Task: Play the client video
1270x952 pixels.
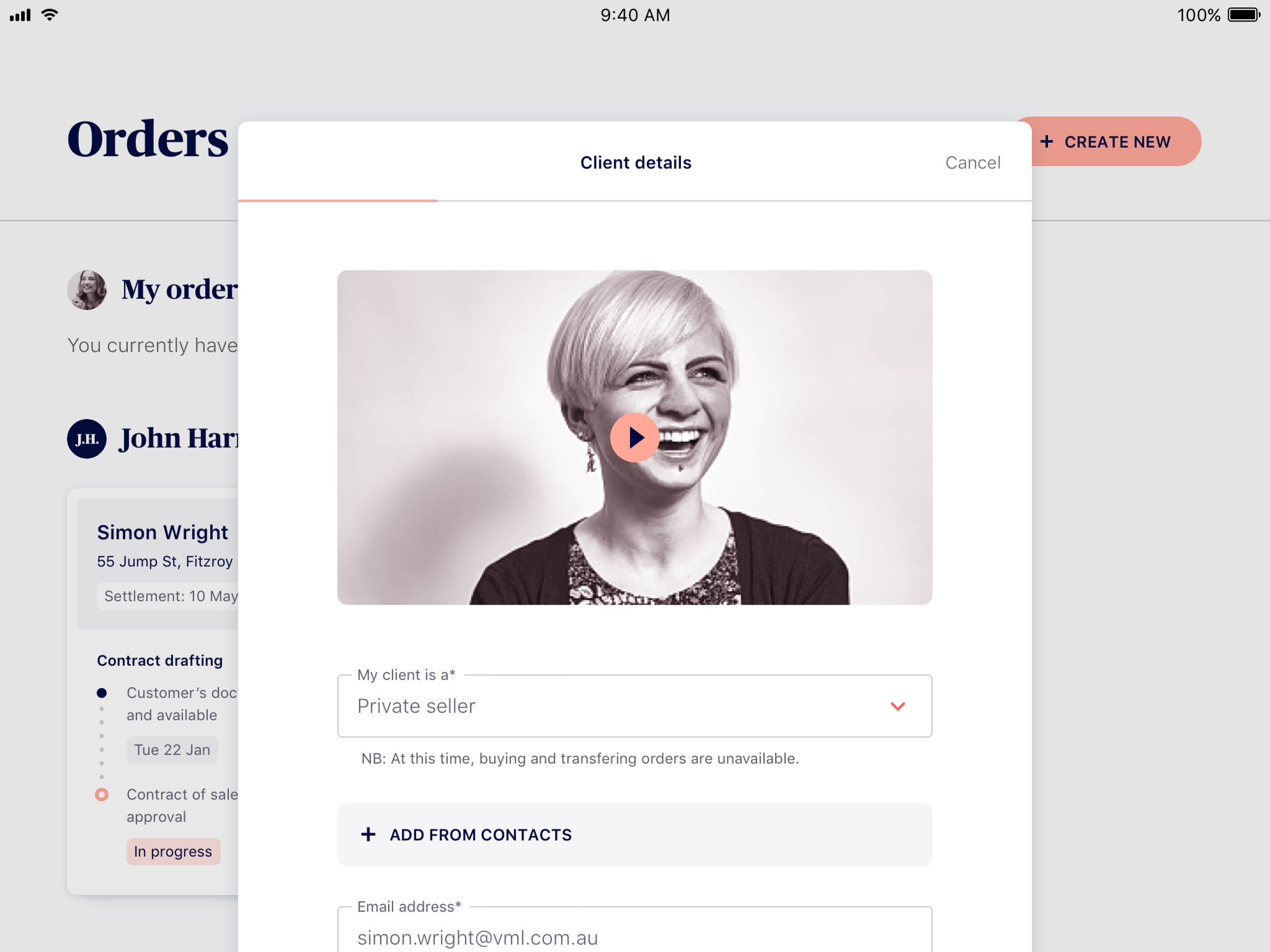Action: (634, 438)
